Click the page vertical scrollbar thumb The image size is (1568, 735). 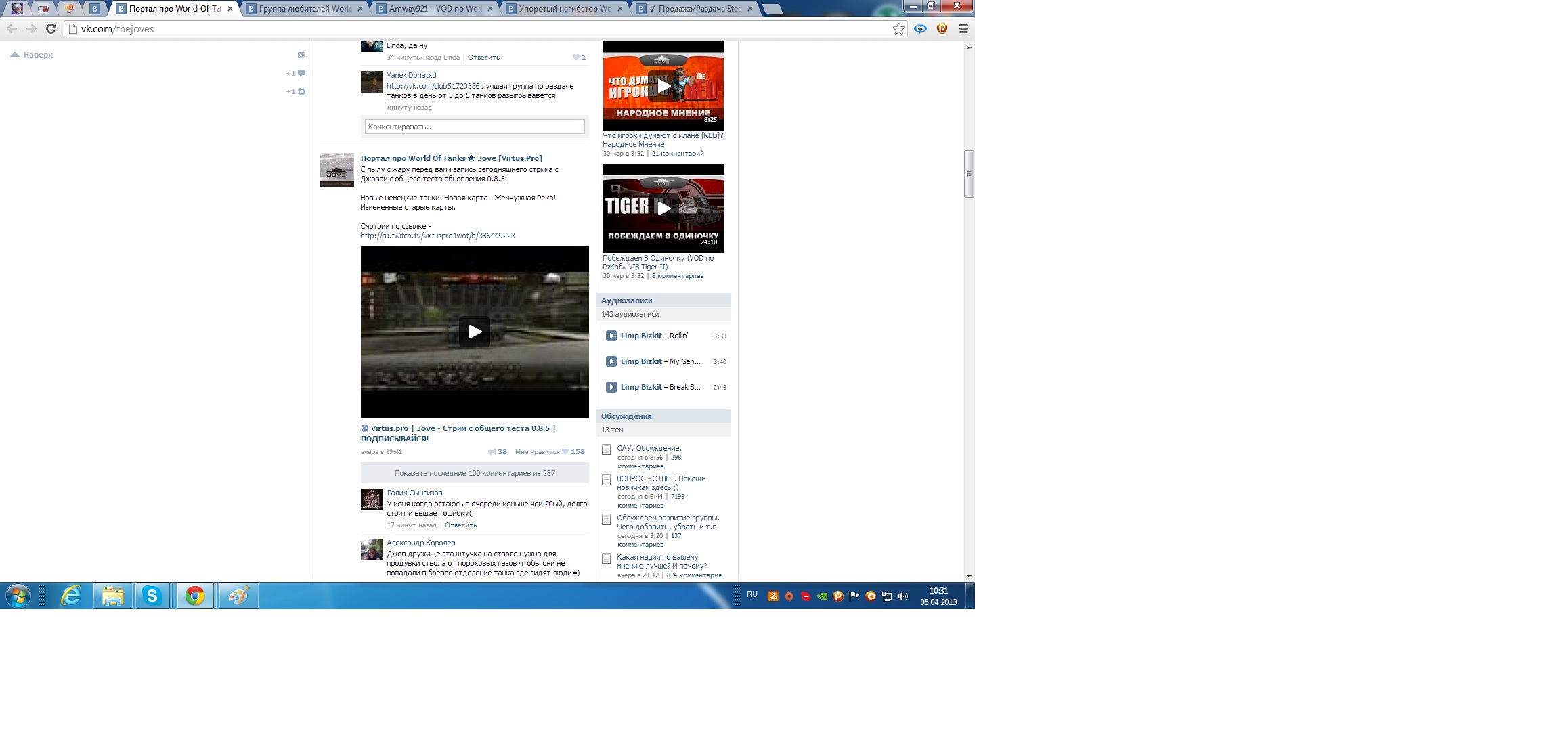pos(969,174)
